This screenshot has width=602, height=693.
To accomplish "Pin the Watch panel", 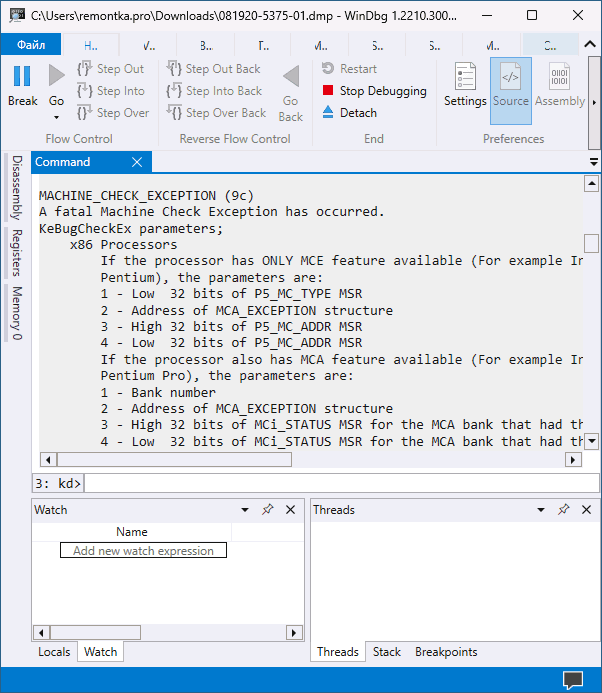I will pos(267,510).
